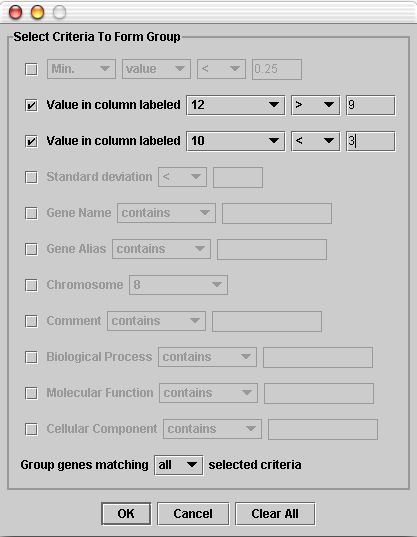Tick the Chromosome checkbox
Viewport: 417px width, 537px height.
tap(31, 285)
